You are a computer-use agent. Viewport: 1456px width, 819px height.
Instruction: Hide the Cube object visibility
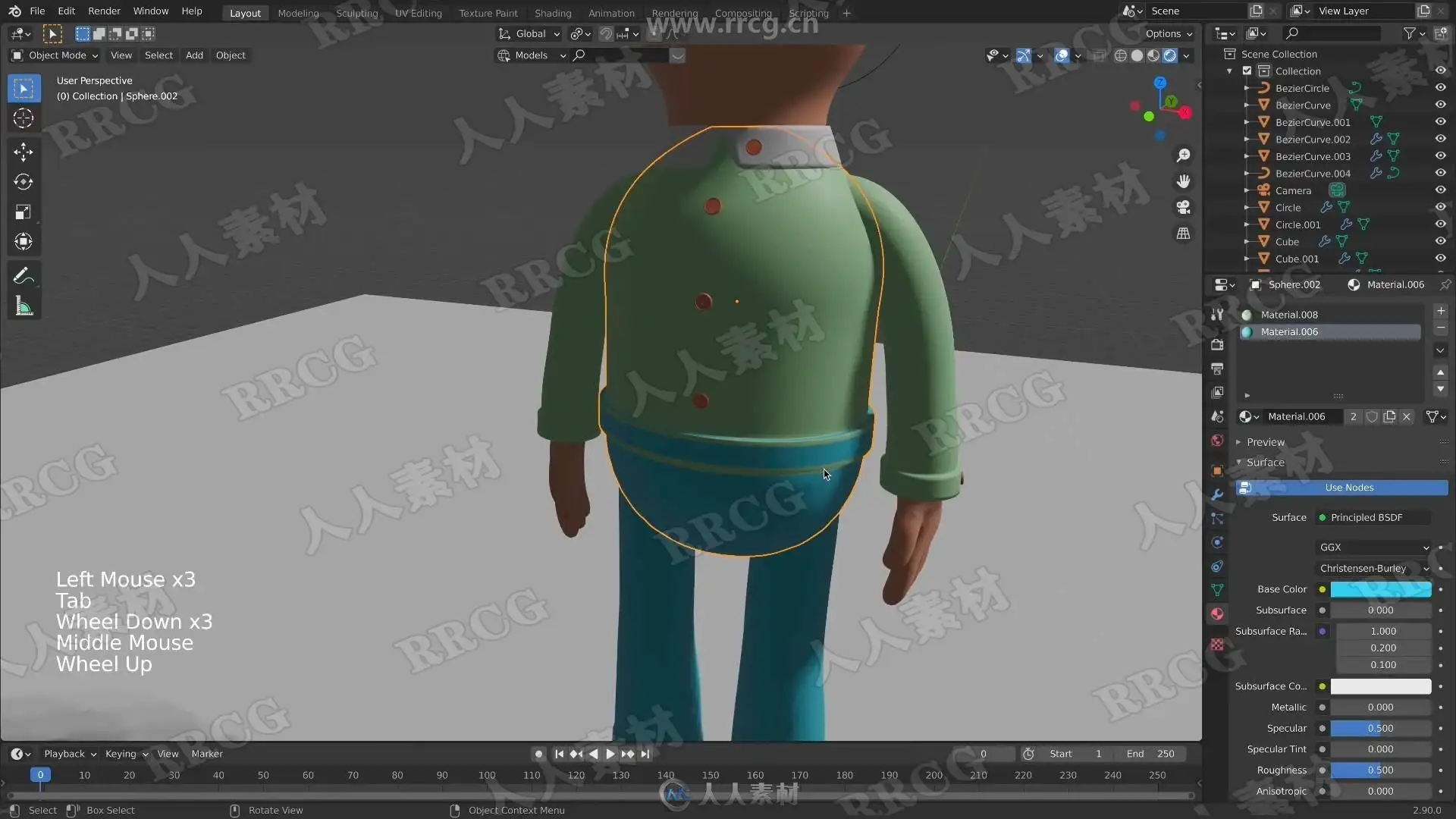click(x=1440, y=241)
